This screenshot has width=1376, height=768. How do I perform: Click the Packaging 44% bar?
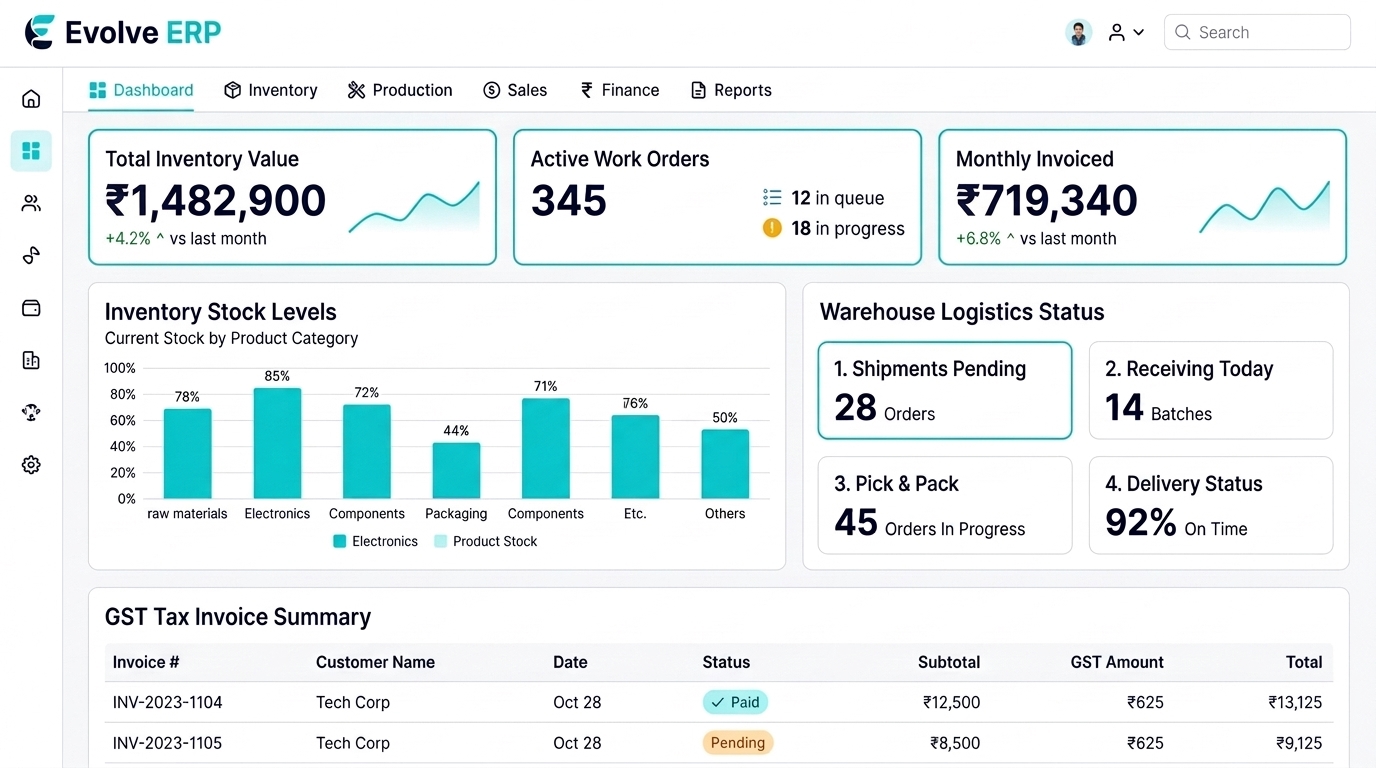(456, 470)
